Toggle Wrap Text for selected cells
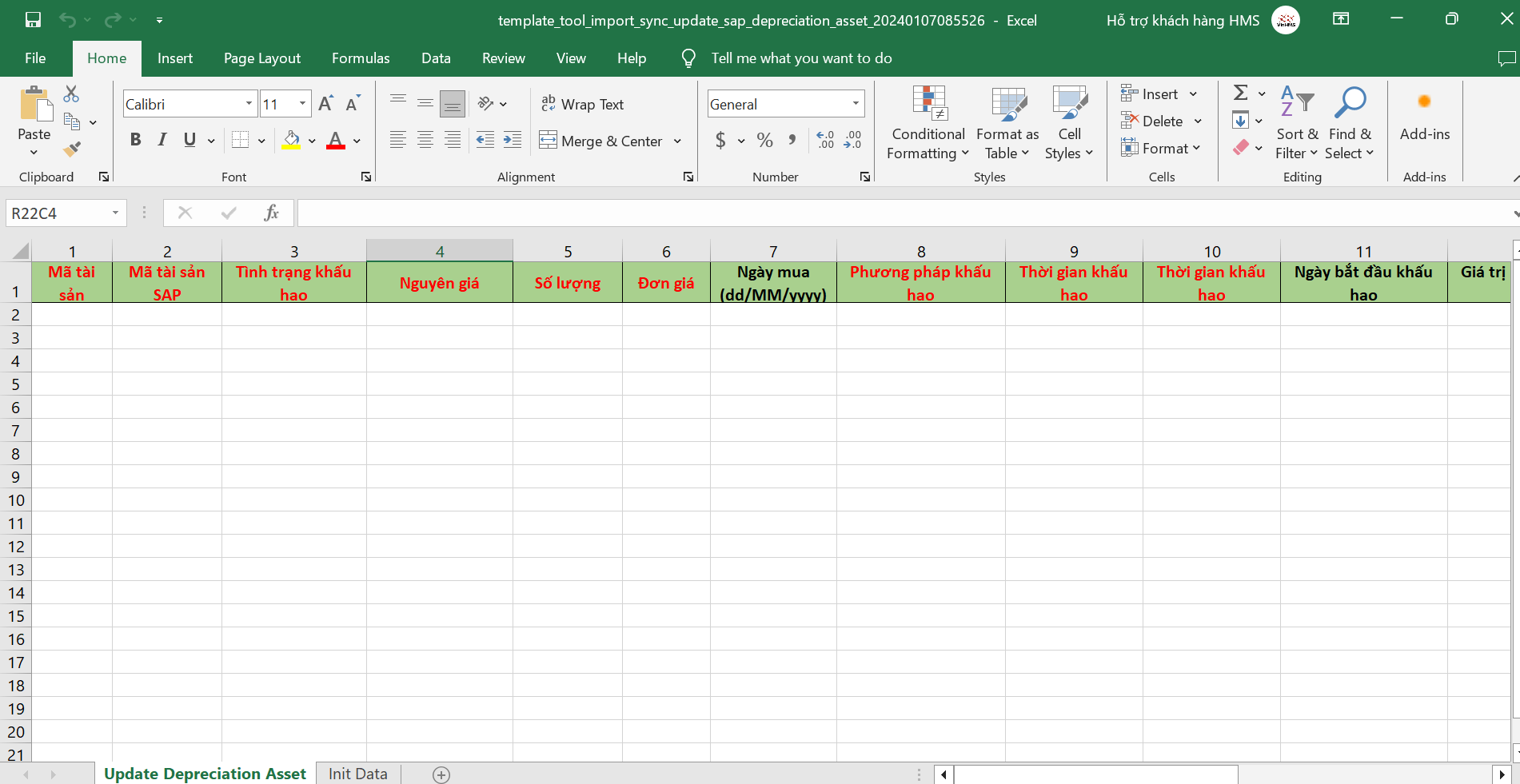 pos(582,104)
